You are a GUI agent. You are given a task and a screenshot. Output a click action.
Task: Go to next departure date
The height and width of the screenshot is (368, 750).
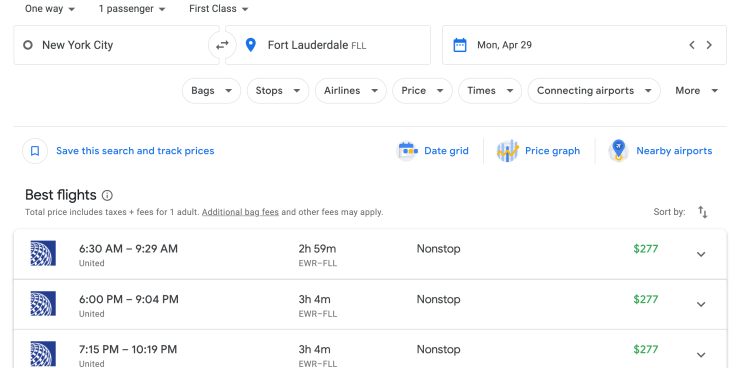click(x=709, y=45)
